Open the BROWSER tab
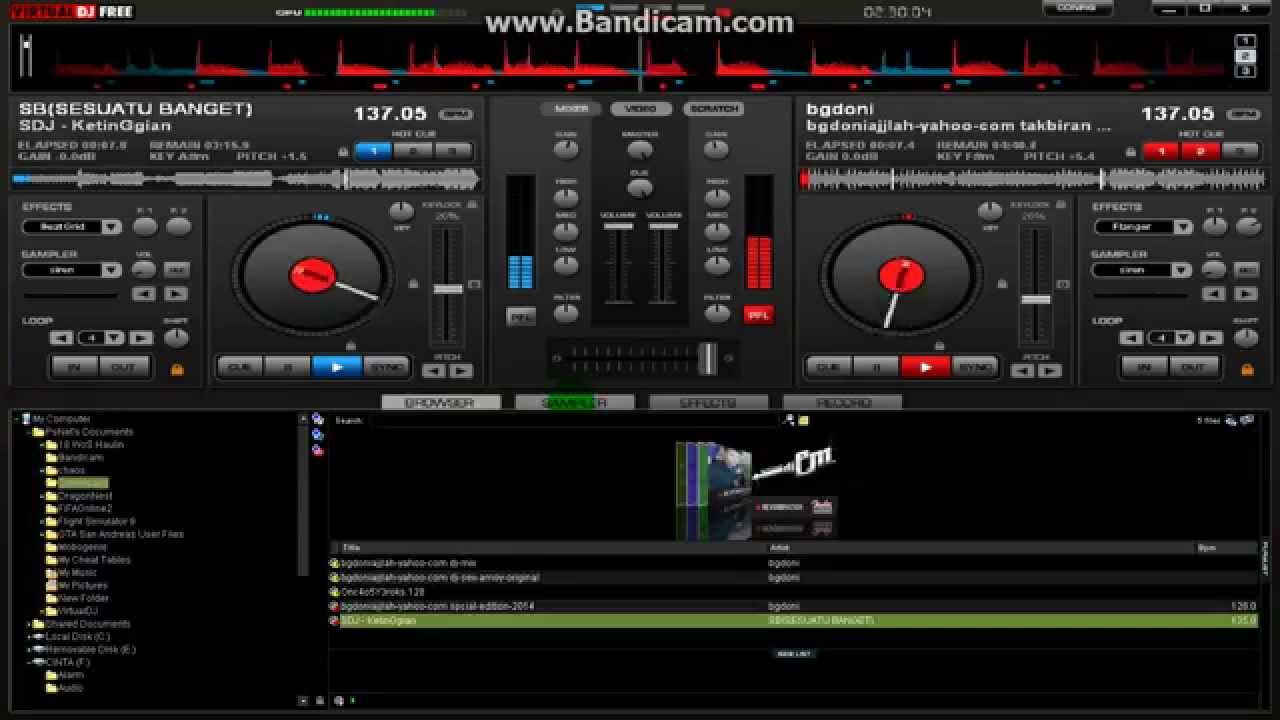1280x720 pixels. pos(439,403)
